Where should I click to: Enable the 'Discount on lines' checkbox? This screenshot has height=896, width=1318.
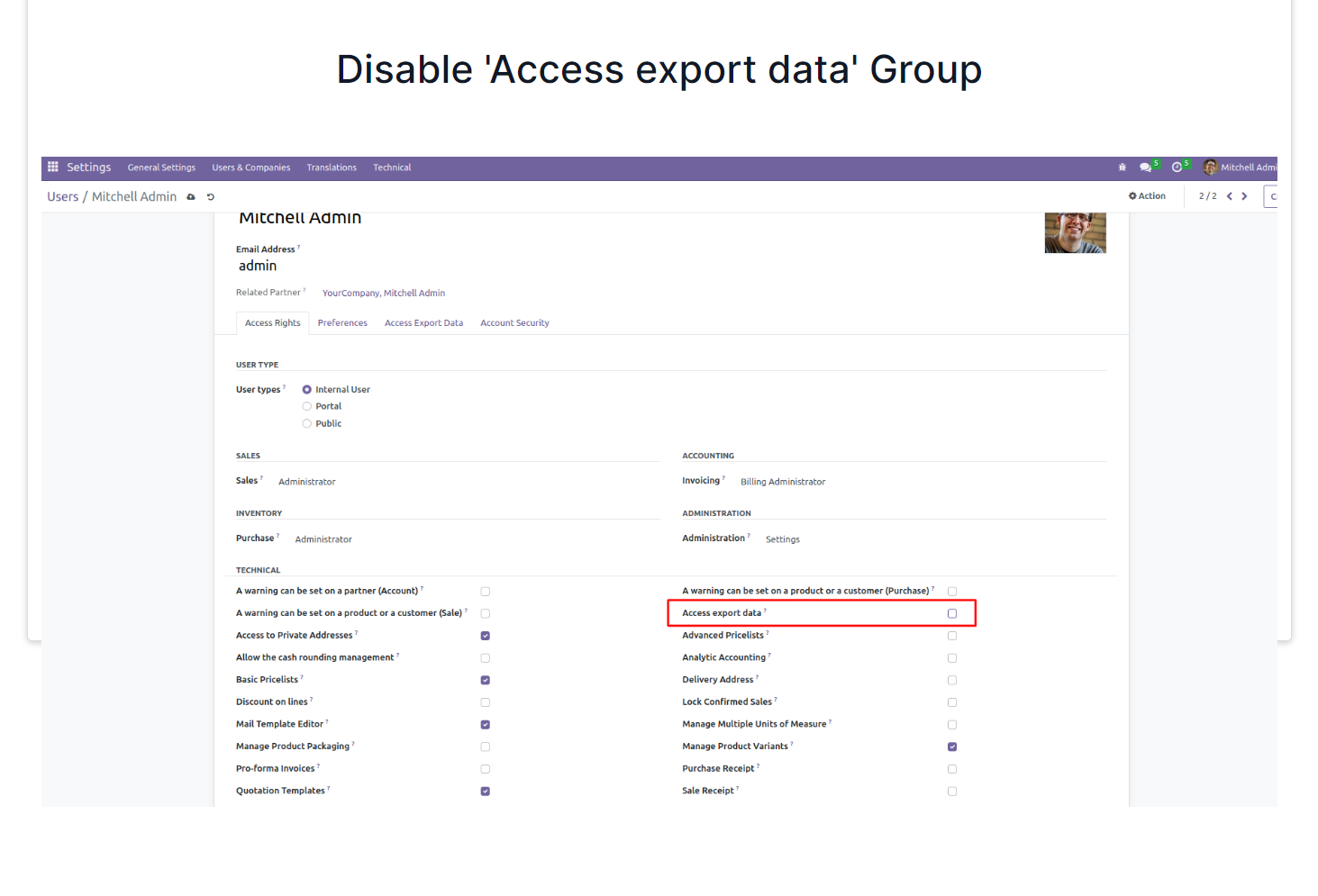(486, 702)
